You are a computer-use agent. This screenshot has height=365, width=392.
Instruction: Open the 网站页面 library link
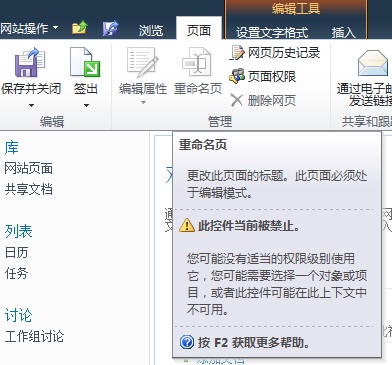29,168
